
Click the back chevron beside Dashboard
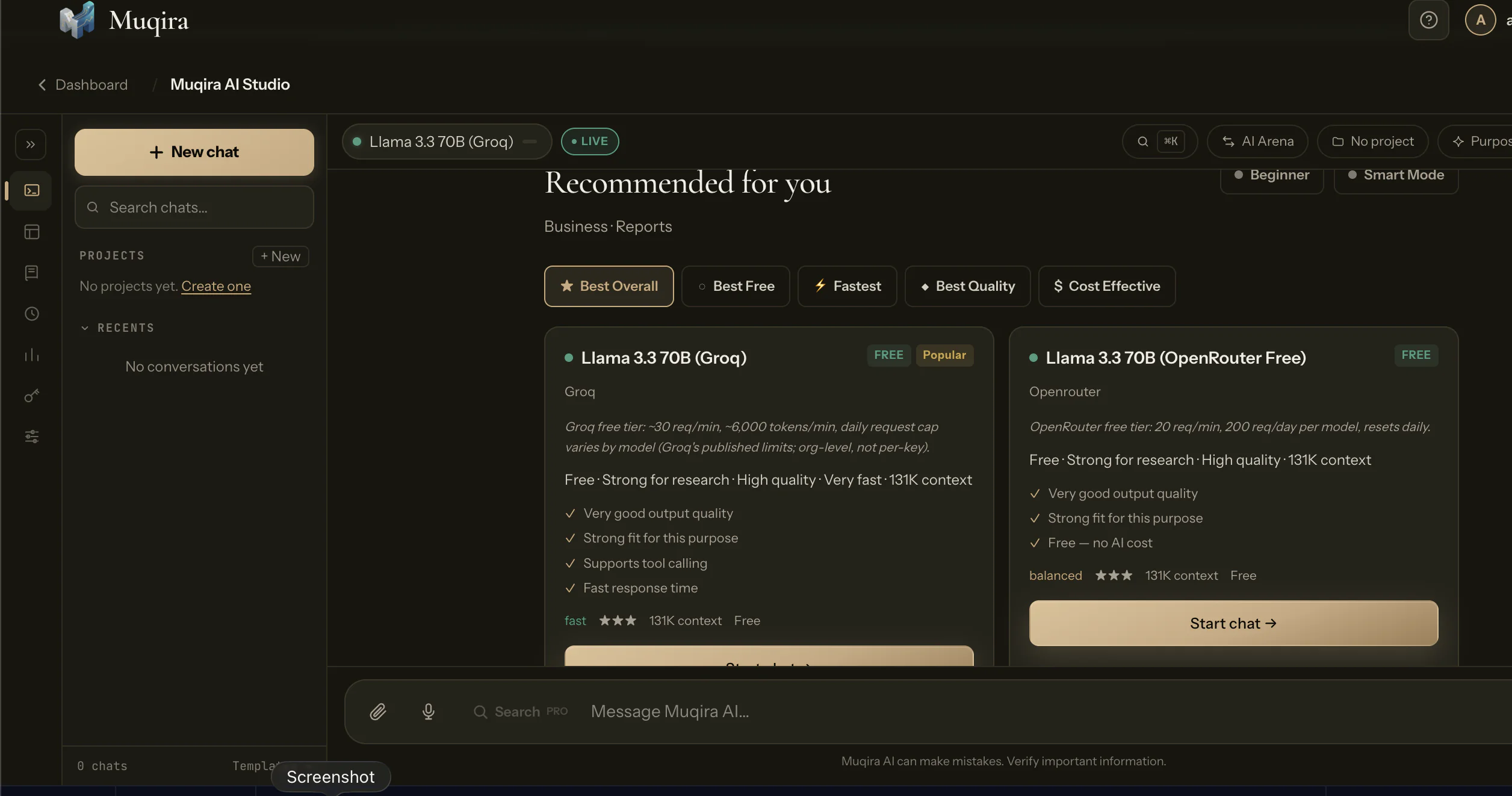(x=42, y=85)
